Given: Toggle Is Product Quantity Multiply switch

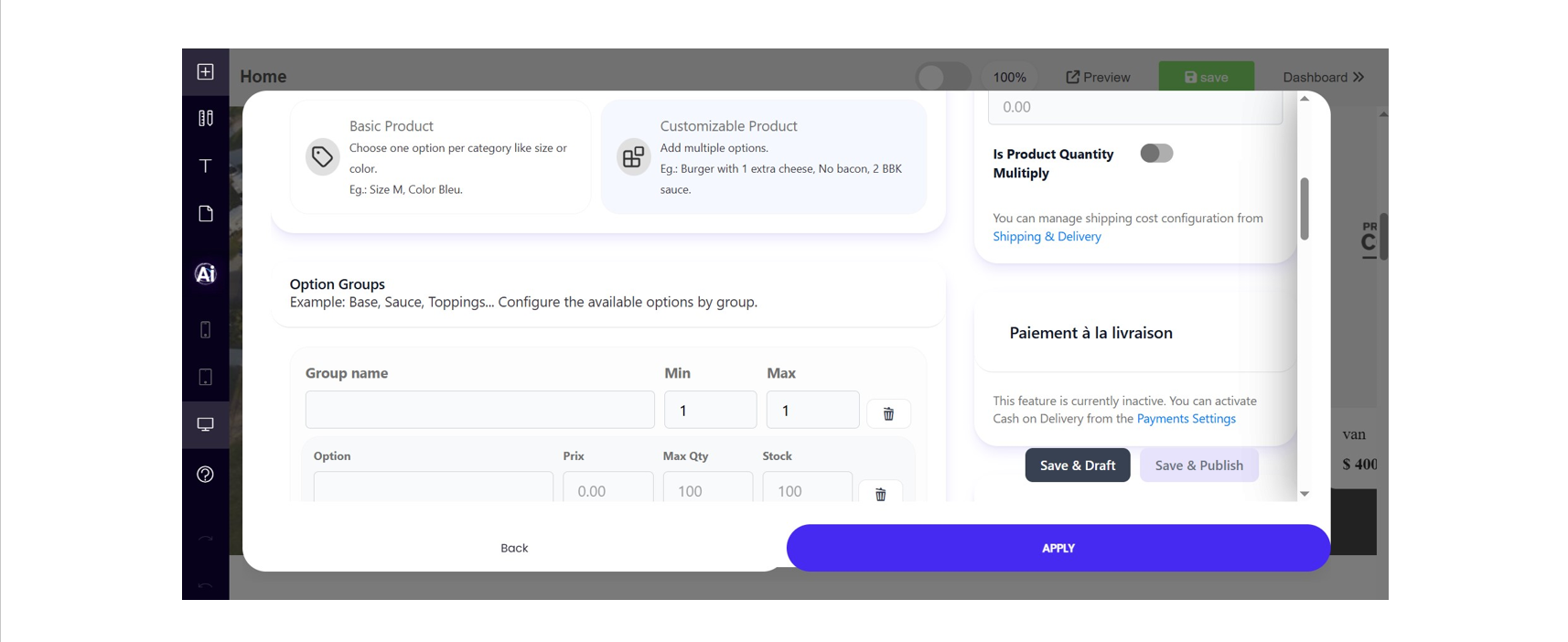Looking at the screenshot, I should pos(1156,153).
